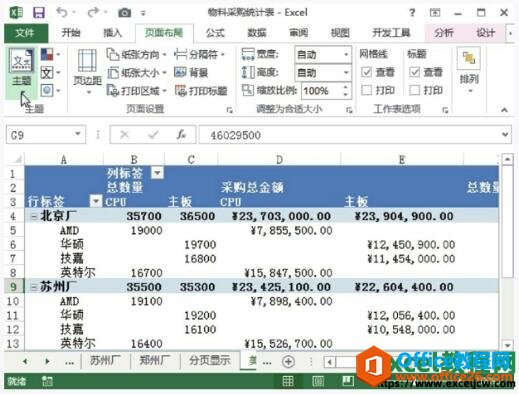Switch to 分析 analyze tab
This screenshot has width=519, height=394.
point(444,33)
